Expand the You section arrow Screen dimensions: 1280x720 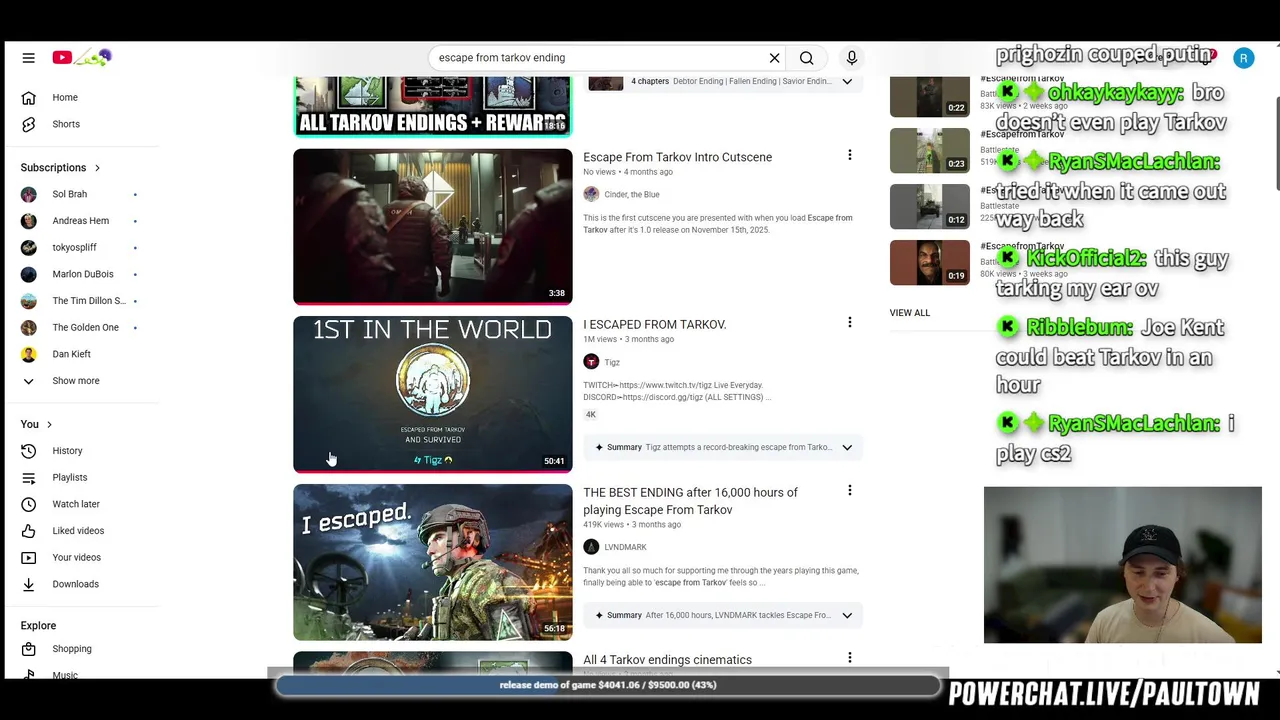pos(49,424)
